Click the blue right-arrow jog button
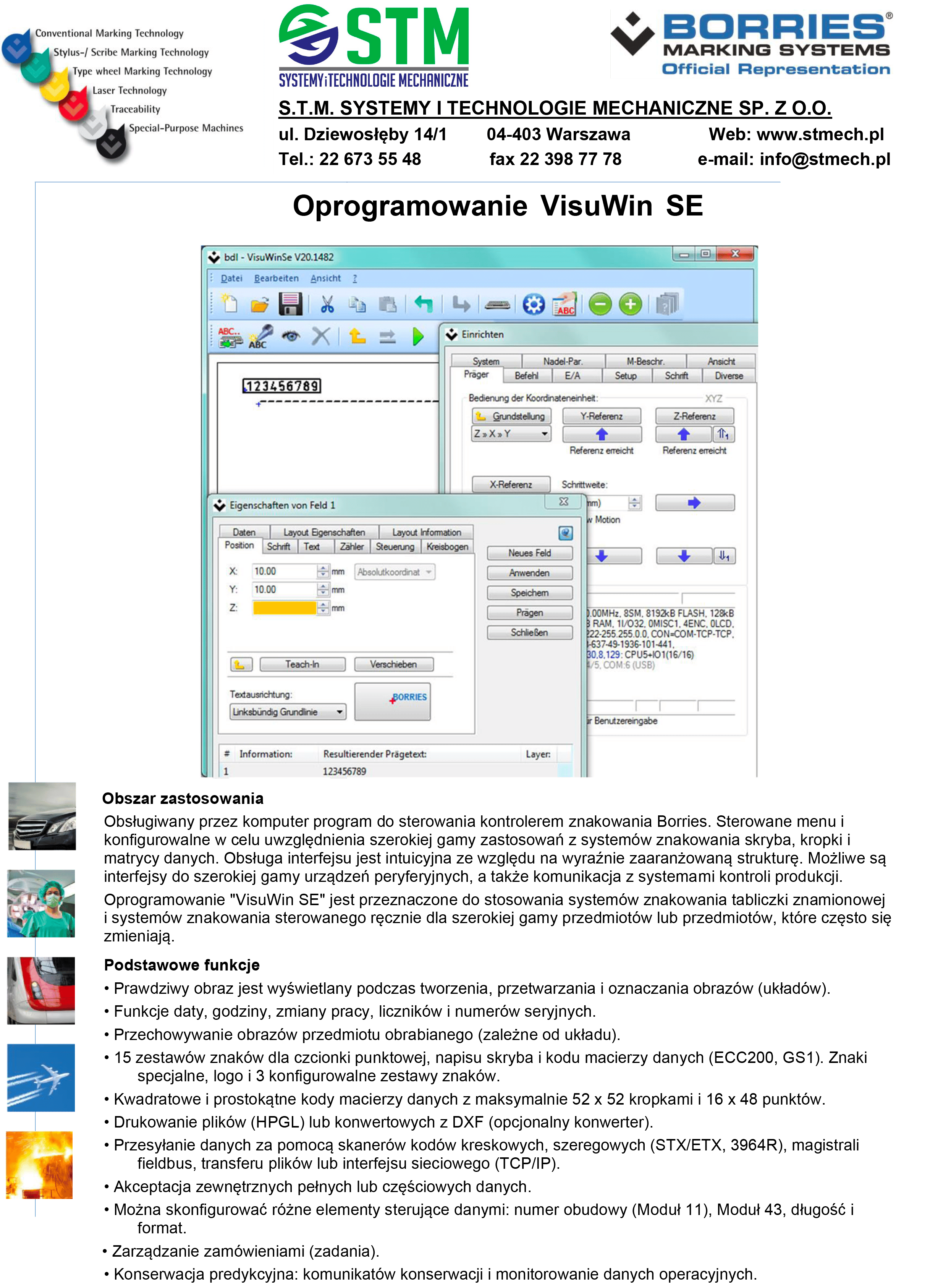 (694, 502)
